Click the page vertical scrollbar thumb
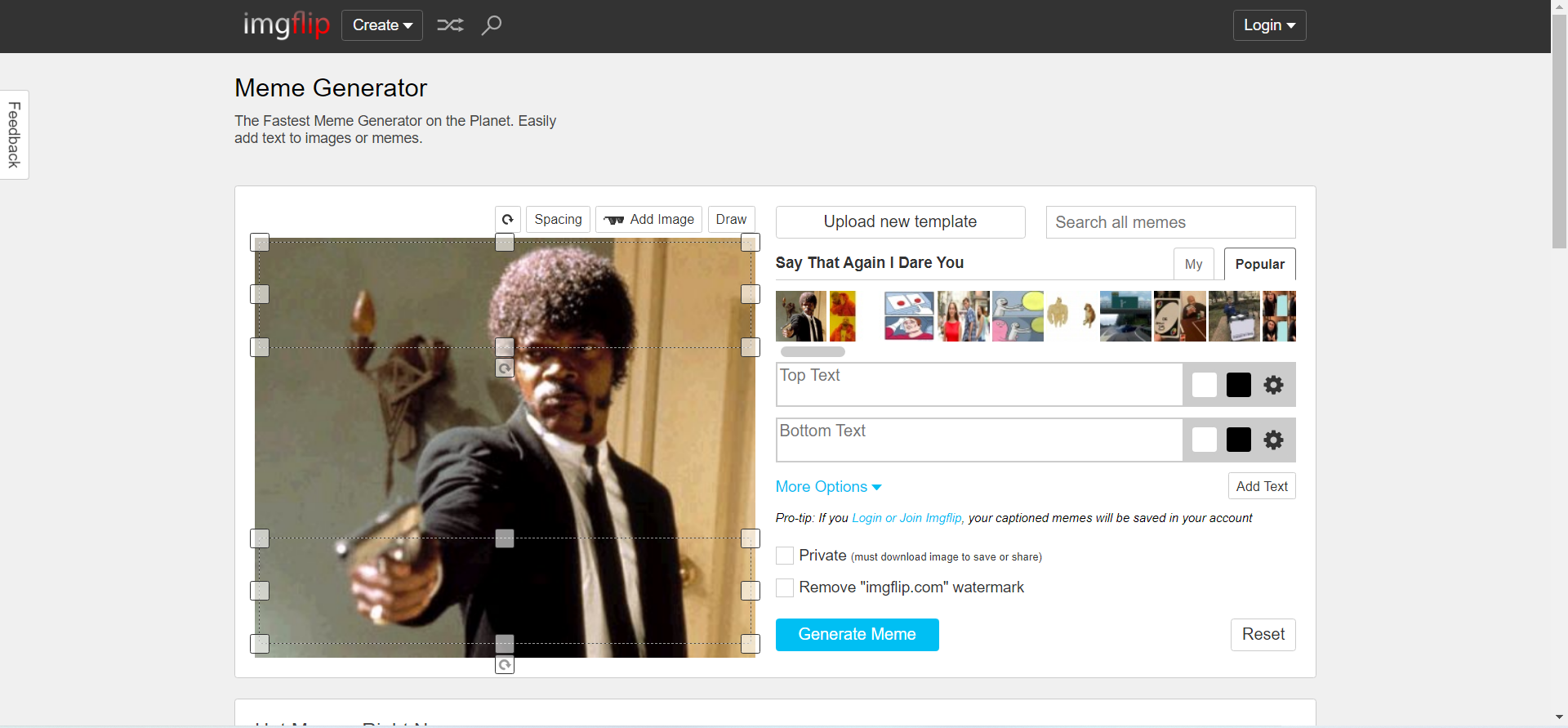This screenshot has height=728, width=1568. [x=1559, y=132]
